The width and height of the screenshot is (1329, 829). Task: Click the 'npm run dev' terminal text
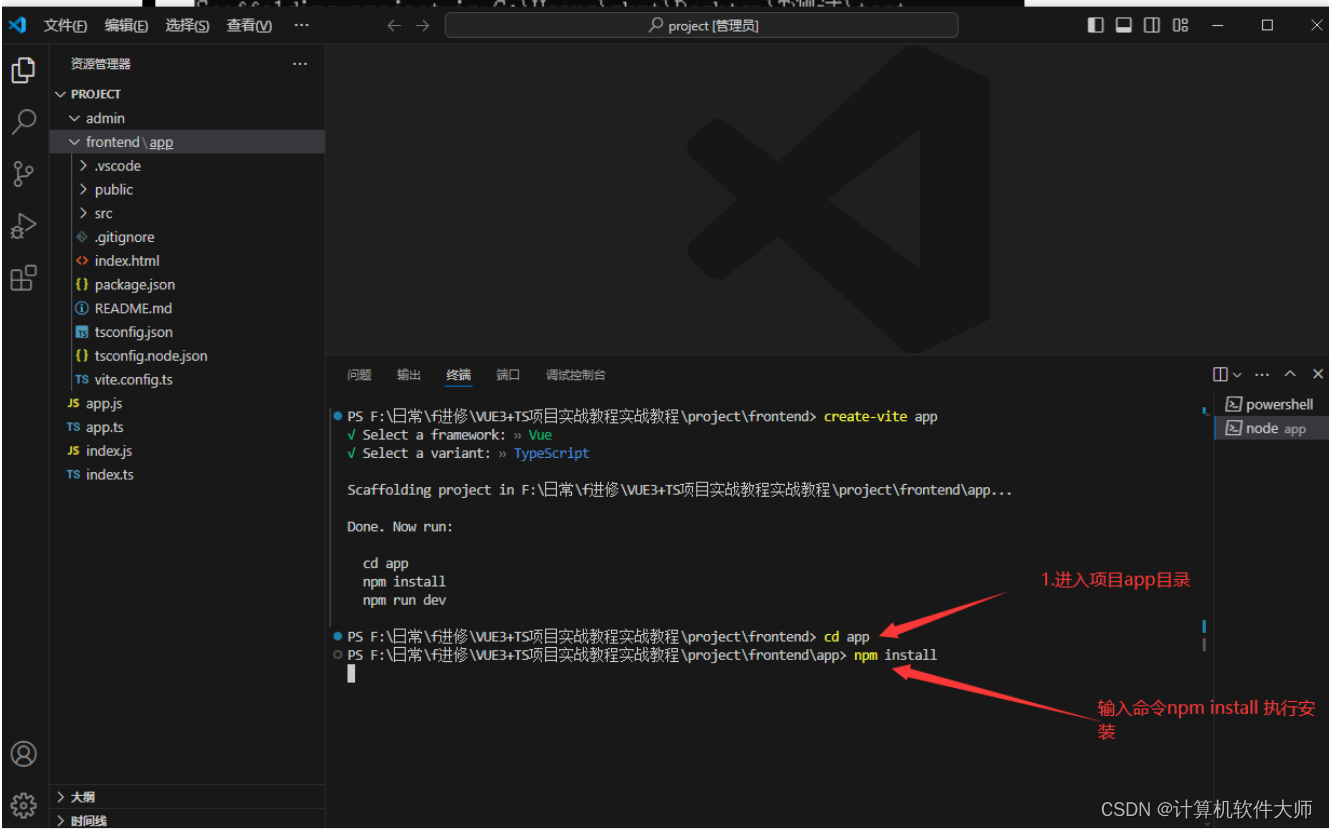pos(404,601)
